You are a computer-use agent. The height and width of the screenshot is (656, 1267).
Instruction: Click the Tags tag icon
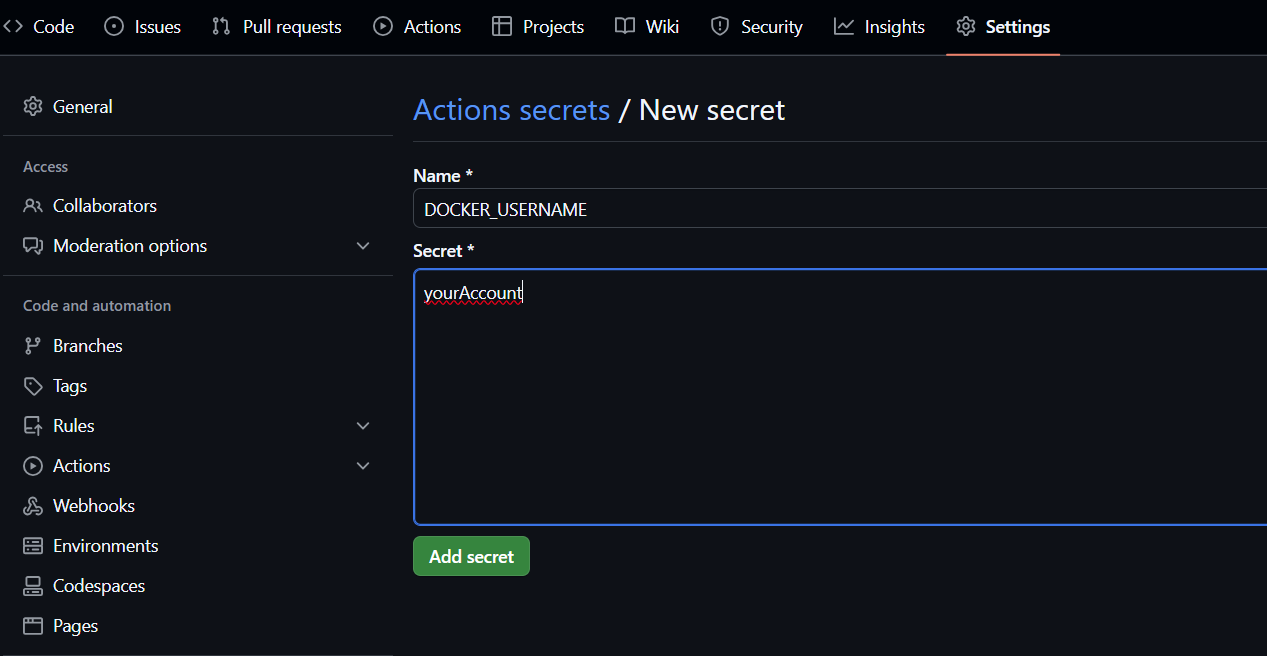[x=33, y=386]
